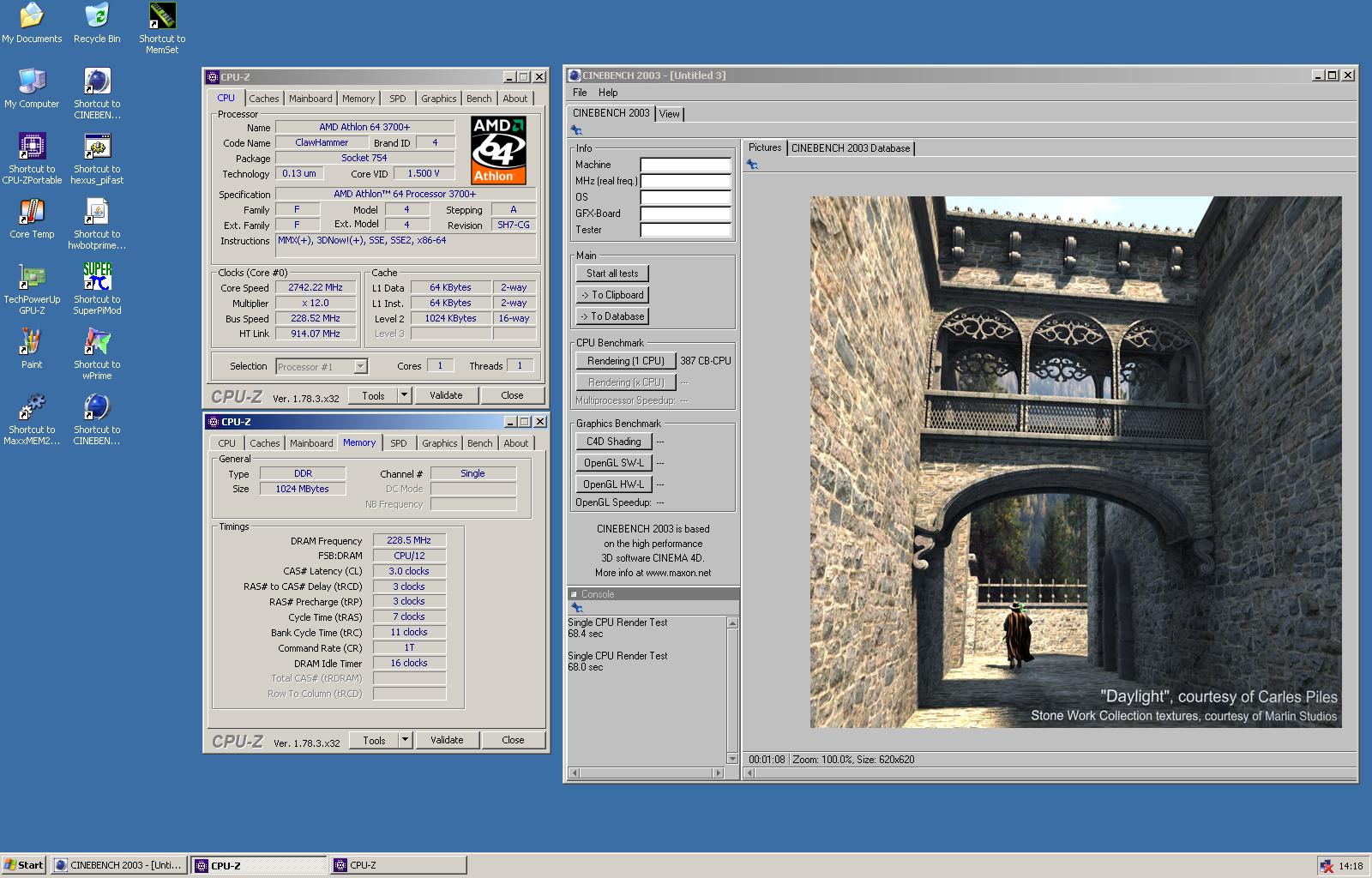This screenshot has height=878, width=1372.
Task: Click the system tray icon beside the clock
Action: pos(1327,866)
